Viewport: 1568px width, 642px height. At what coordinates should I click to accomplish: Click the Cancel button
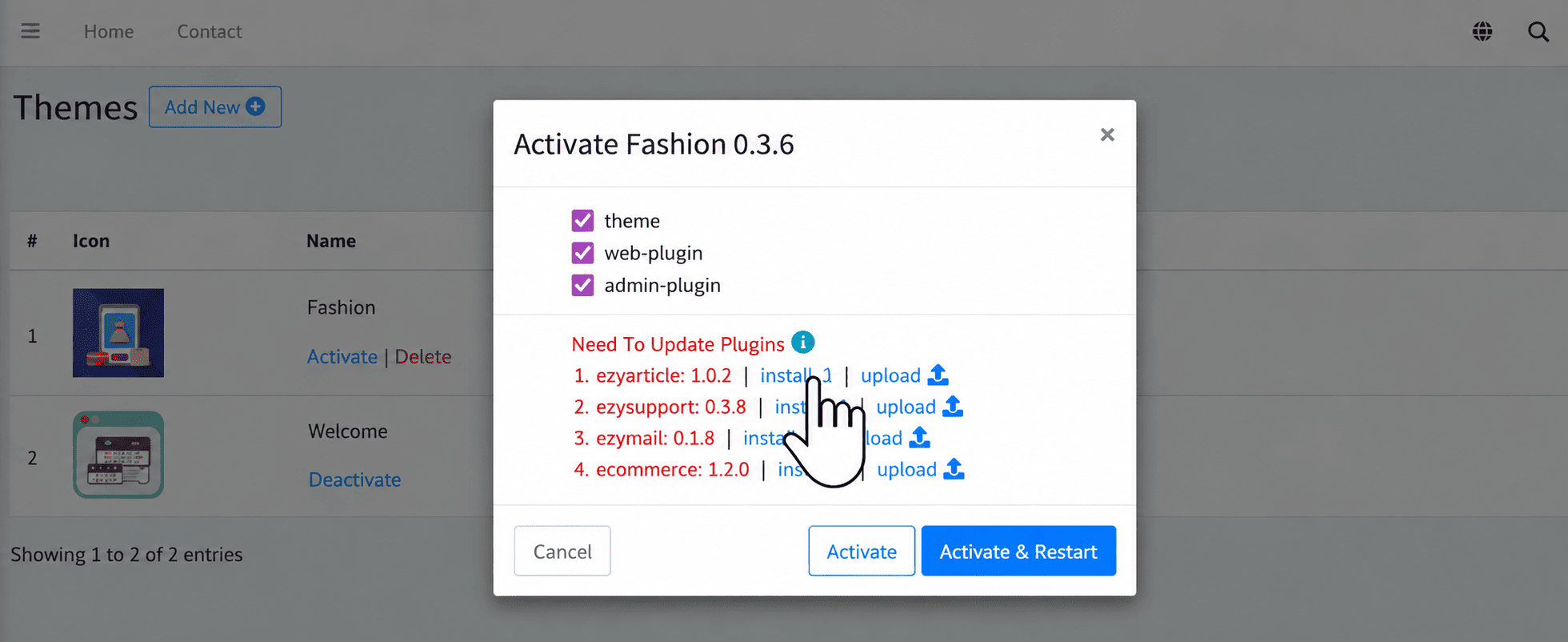pyautogui.click(x=562, y=551)
